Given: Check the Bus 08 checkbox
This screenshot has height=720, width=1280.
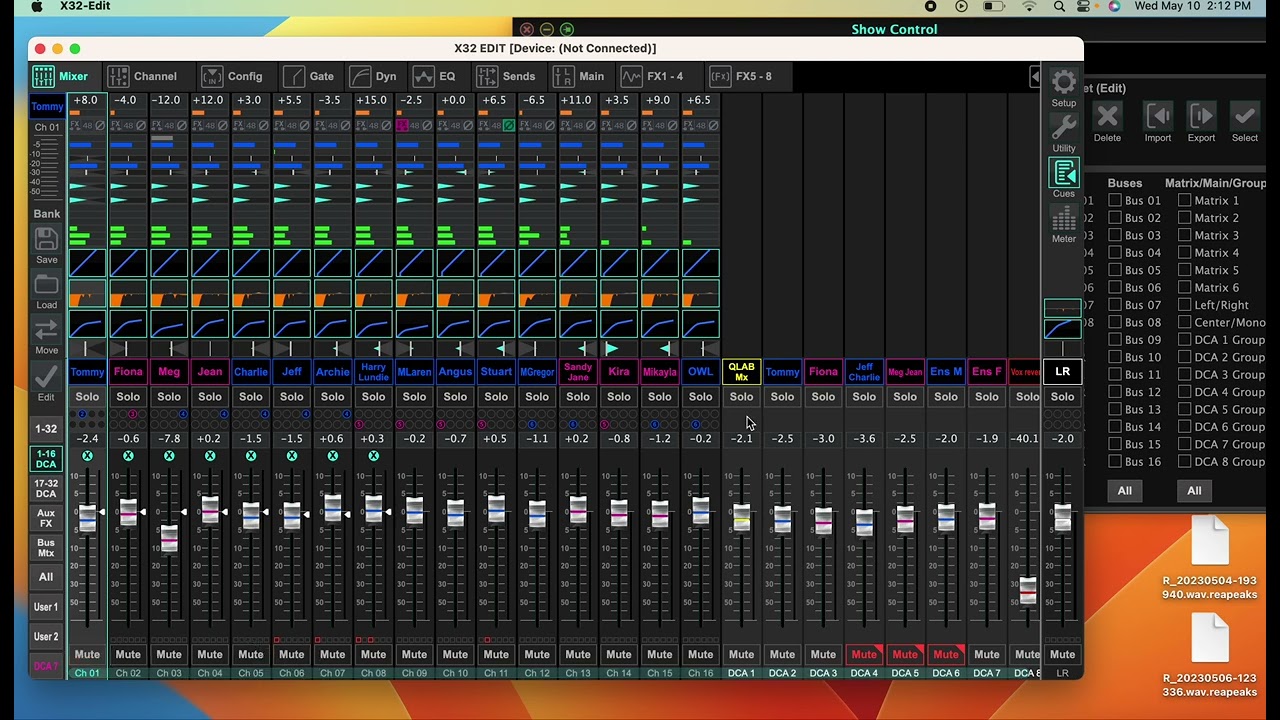Looking at the screenshot, I should coord(1115,323).
